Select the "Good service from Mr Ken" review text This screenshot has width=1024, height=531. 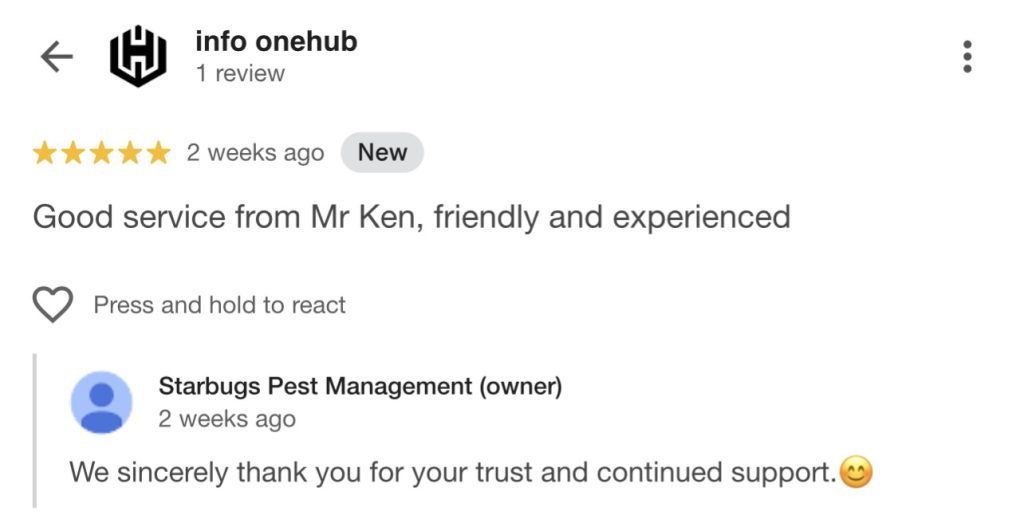411,216
